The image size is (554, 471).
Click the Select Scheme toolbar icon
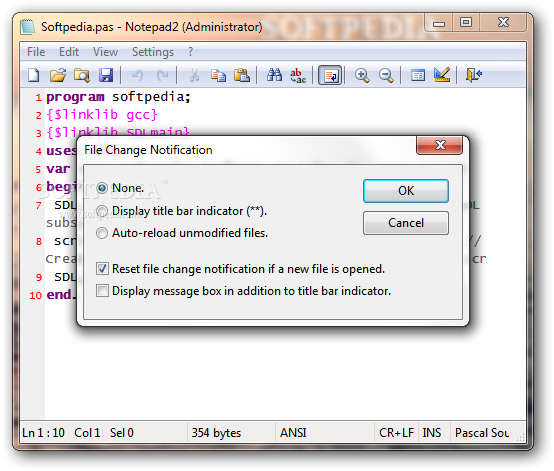418,75
